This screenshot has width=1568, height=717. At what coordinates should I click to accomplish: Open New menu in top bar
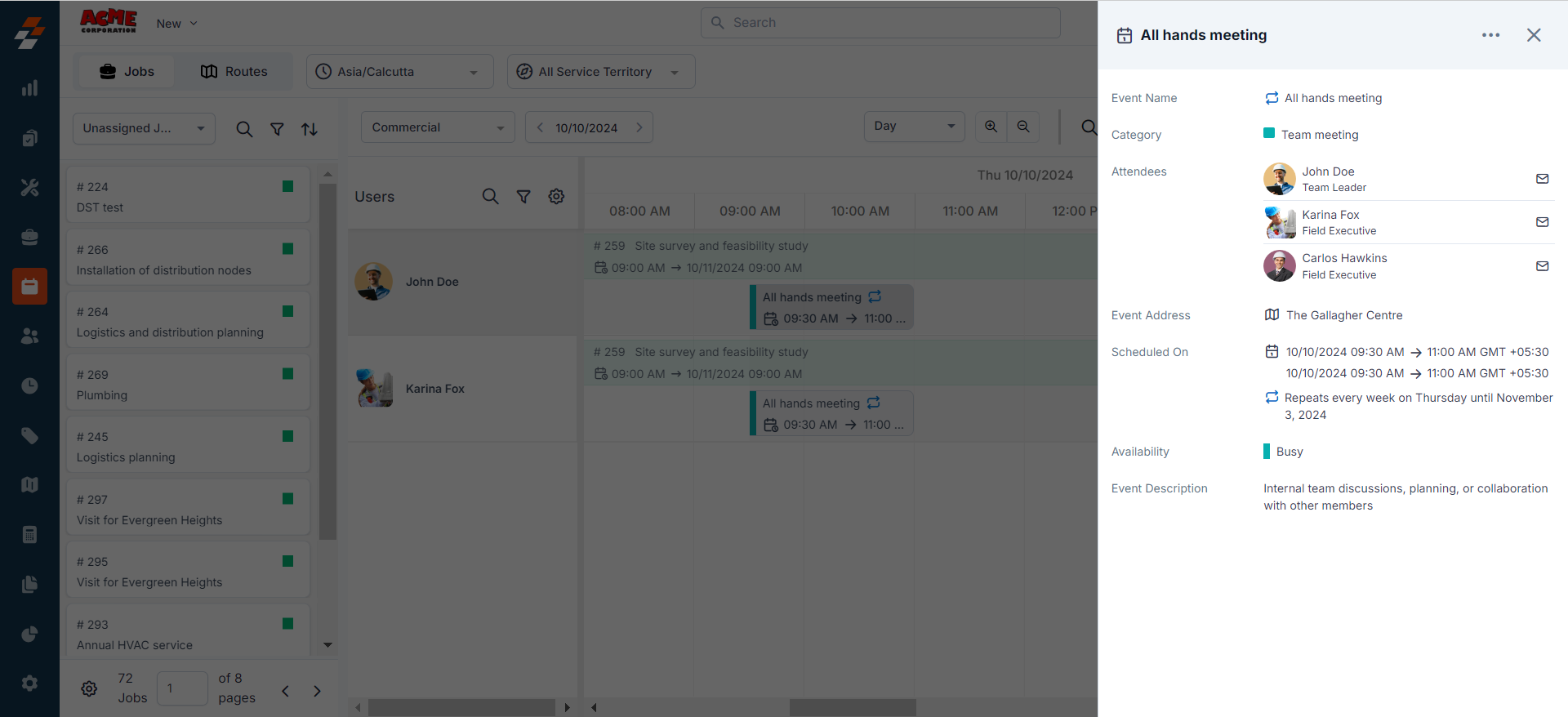(176, 24)
